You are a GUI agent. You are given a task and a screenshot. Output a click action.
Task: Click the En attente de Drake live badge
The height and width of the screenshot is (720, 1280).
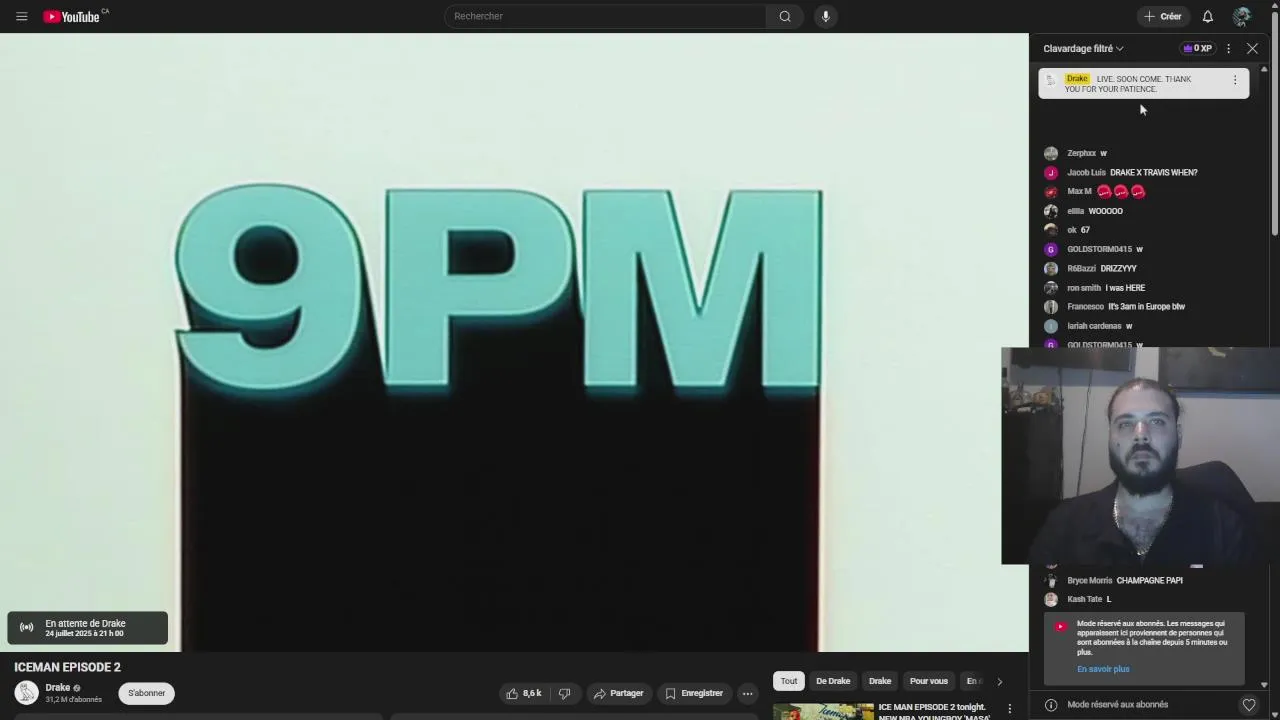click(87, 628)
